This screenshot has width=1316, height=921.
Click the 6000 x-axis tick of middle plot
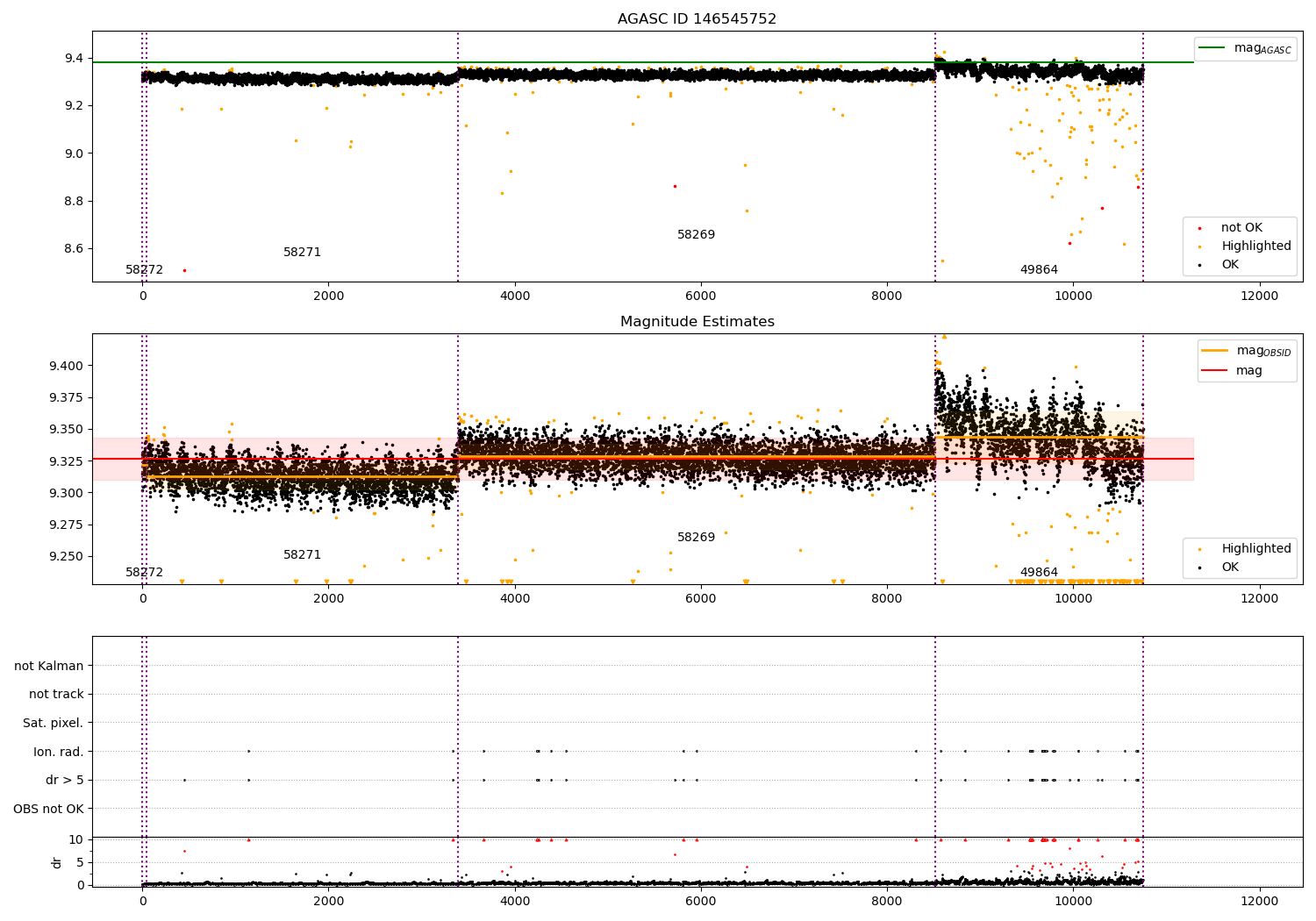click(x=701, y=599)
